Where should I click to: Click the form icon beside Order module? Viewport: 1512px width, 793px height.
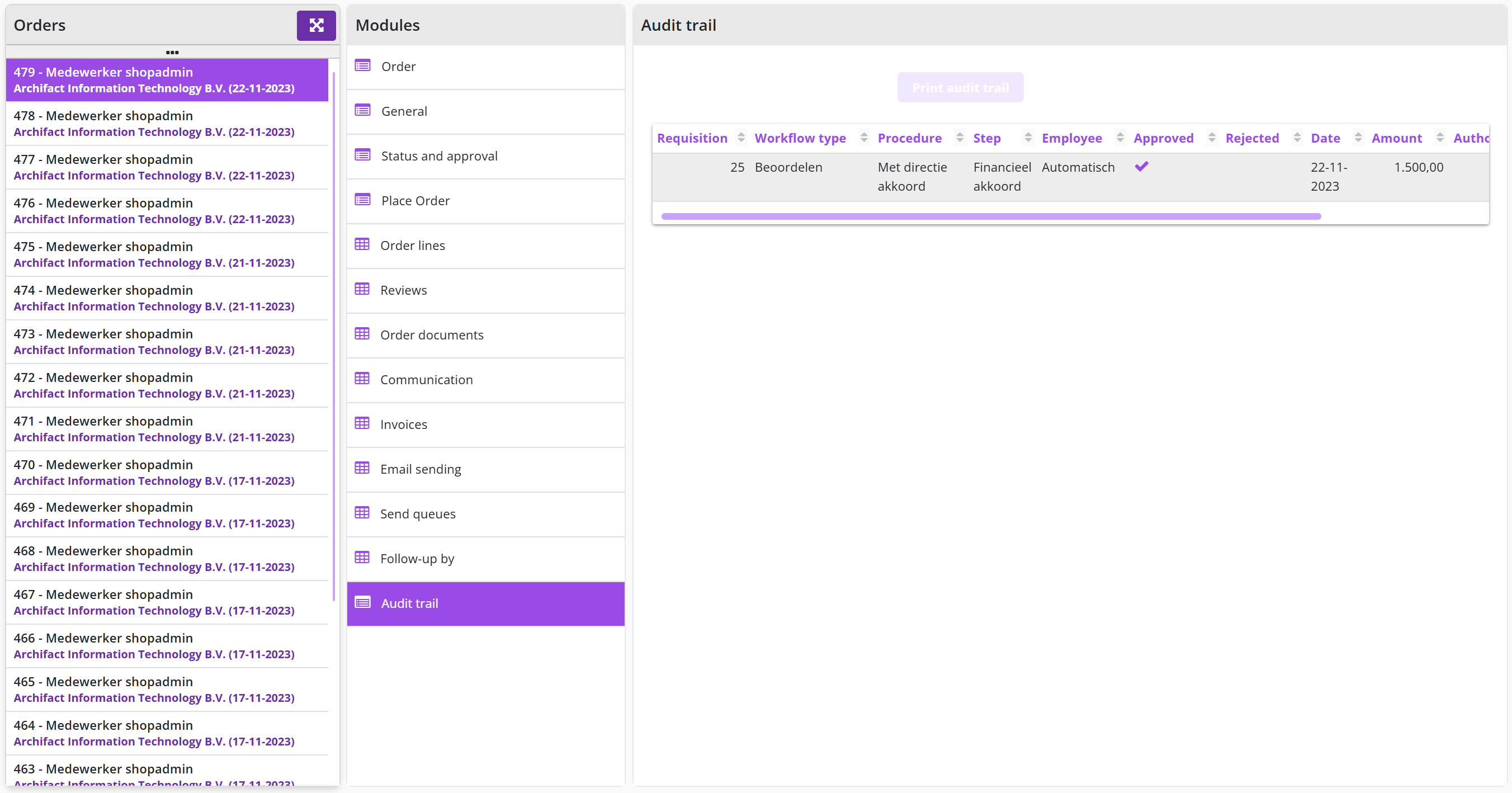[363, 66]
